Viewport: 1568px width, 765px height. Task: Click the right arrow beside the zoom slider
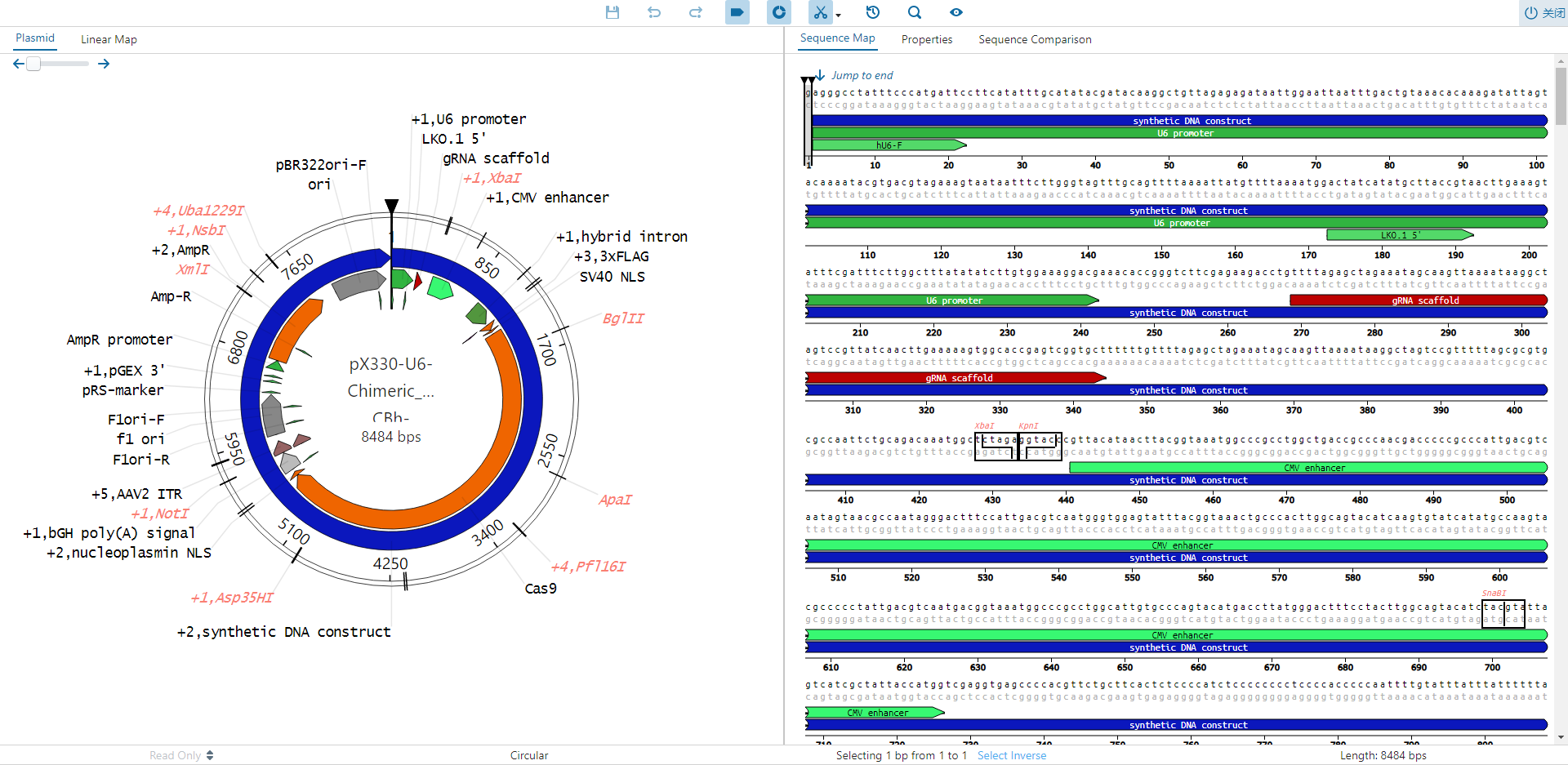[x=104, y=64]
